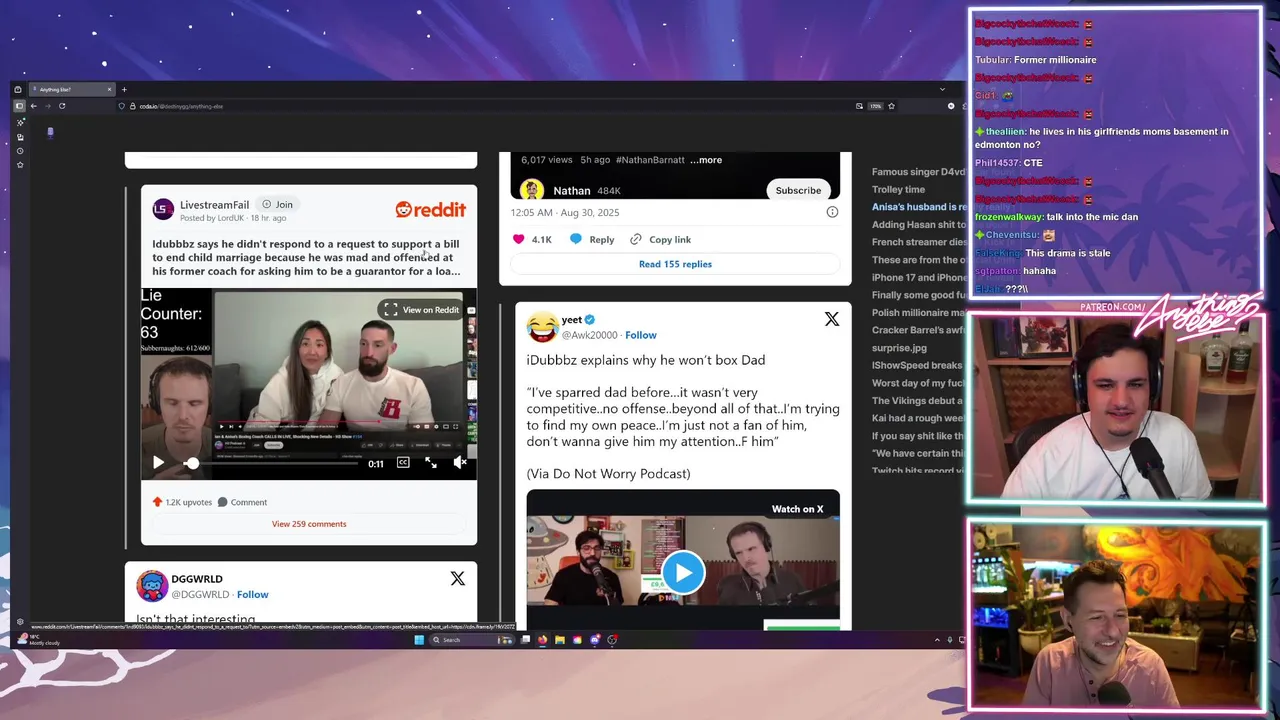
Task: Click the shield tracking protection icon
Action: coord(121,106)
